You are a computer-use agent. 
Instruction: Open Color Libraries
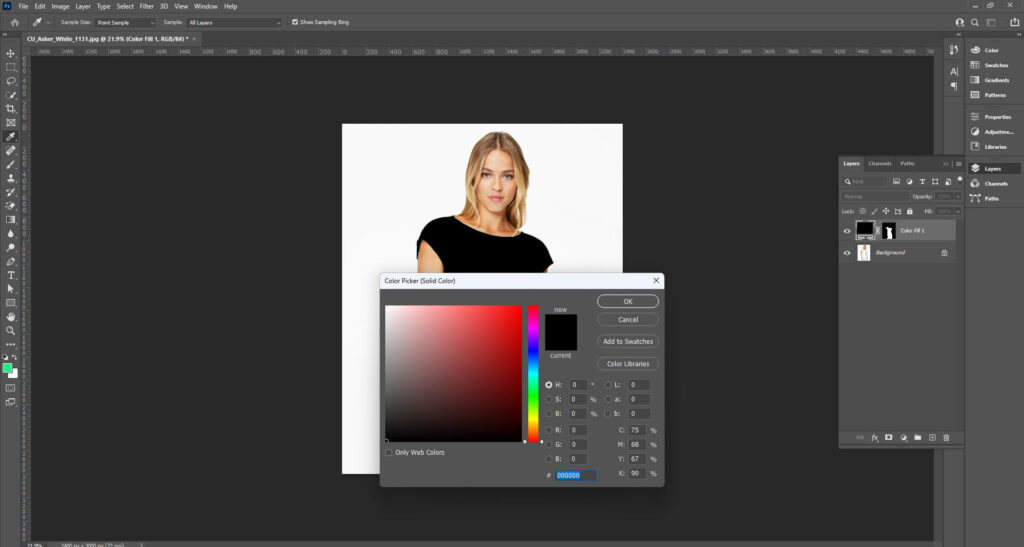click(x=628, y=364)
